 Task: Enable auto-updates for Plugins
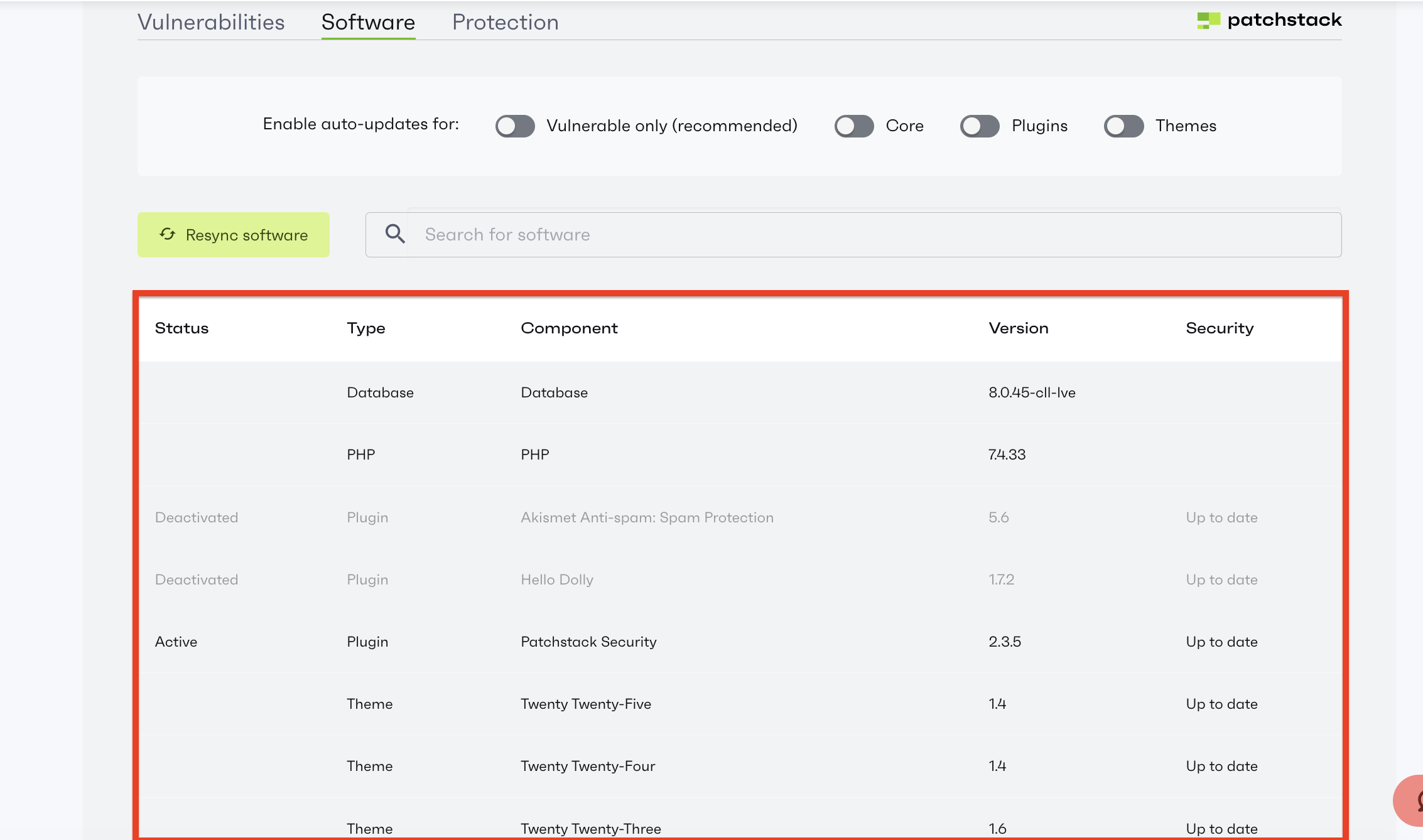coord(979,126)
